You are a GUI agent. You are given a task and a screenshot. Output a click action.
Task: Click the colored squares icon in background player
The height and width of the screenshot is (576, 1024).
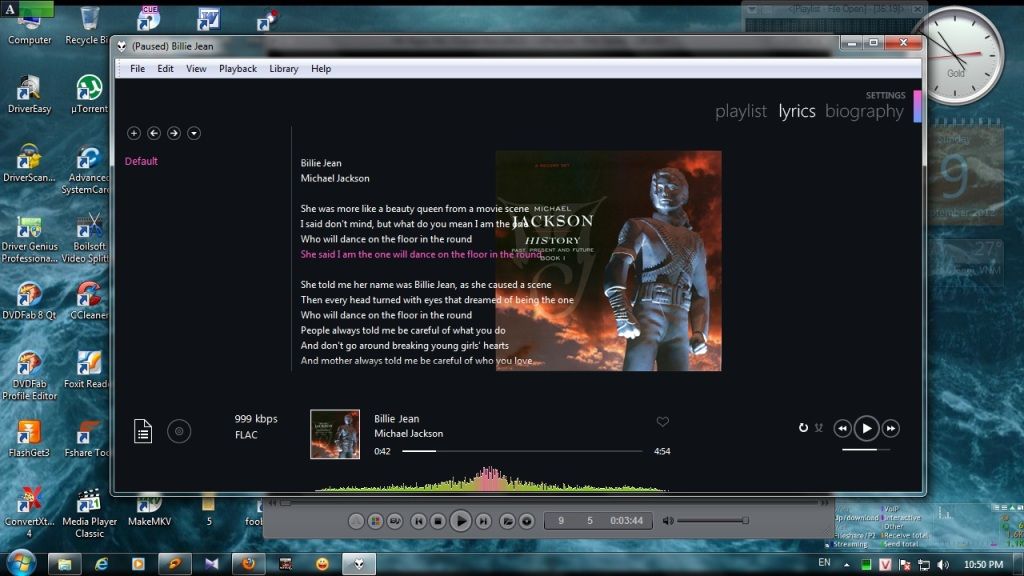point(376,521)
